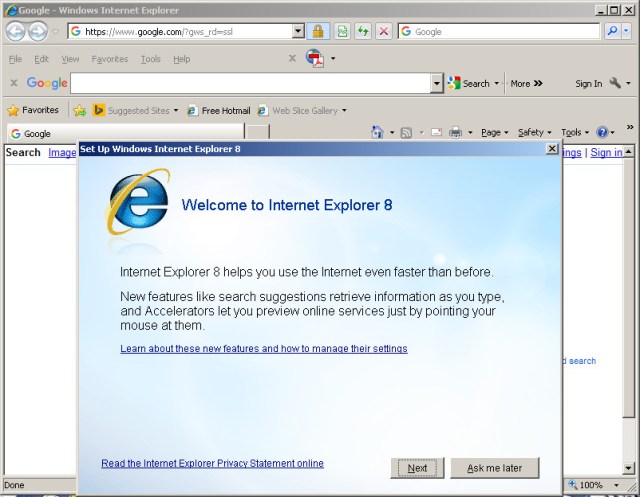Click the Next button in setup dialog

tap(417, 468)
